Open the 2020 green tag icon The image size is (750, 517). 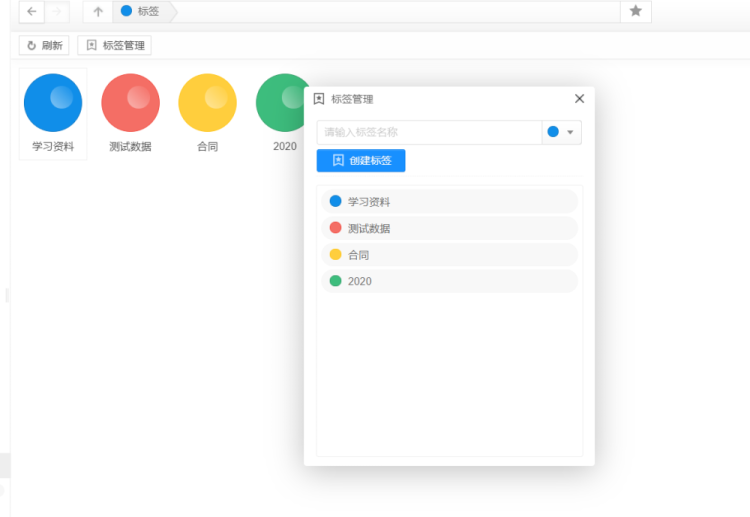tap(284, 103)
